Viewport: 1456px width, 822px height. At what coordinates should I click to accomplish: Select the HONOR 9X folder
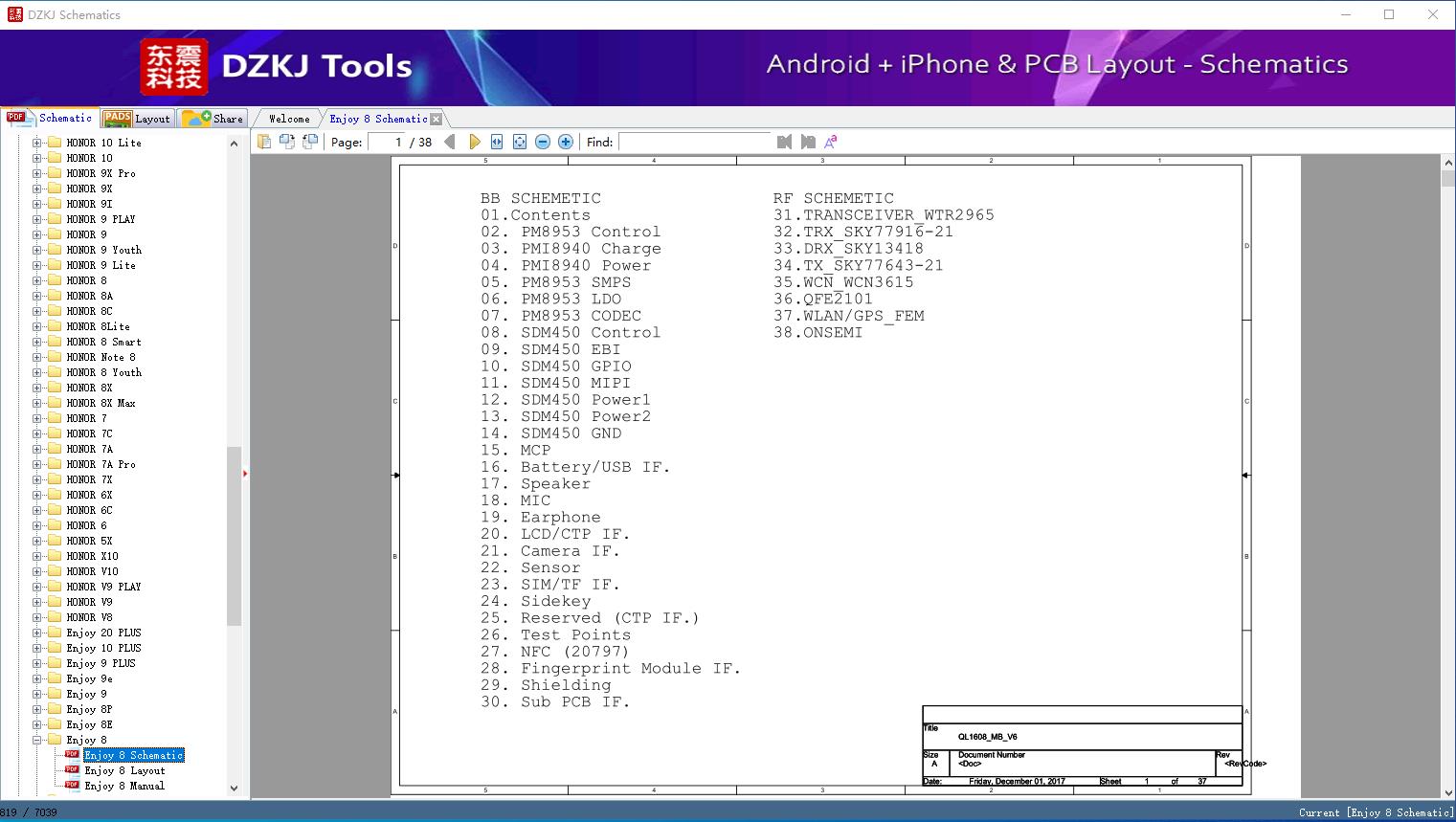click(89, 189)
